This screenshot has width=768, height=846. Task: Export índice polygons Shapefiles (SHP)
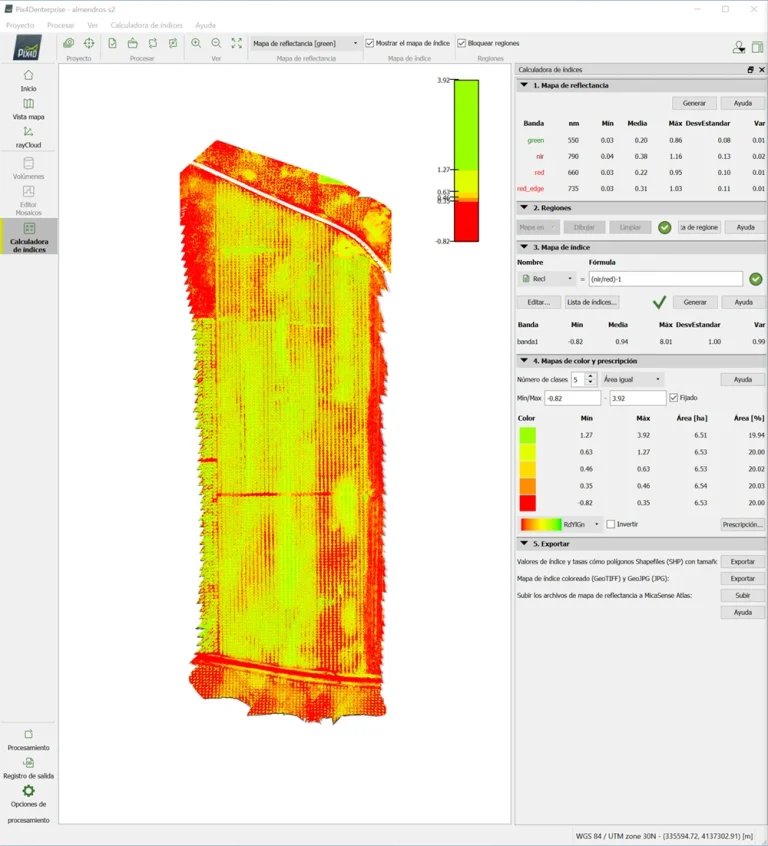tap(743, 562)
